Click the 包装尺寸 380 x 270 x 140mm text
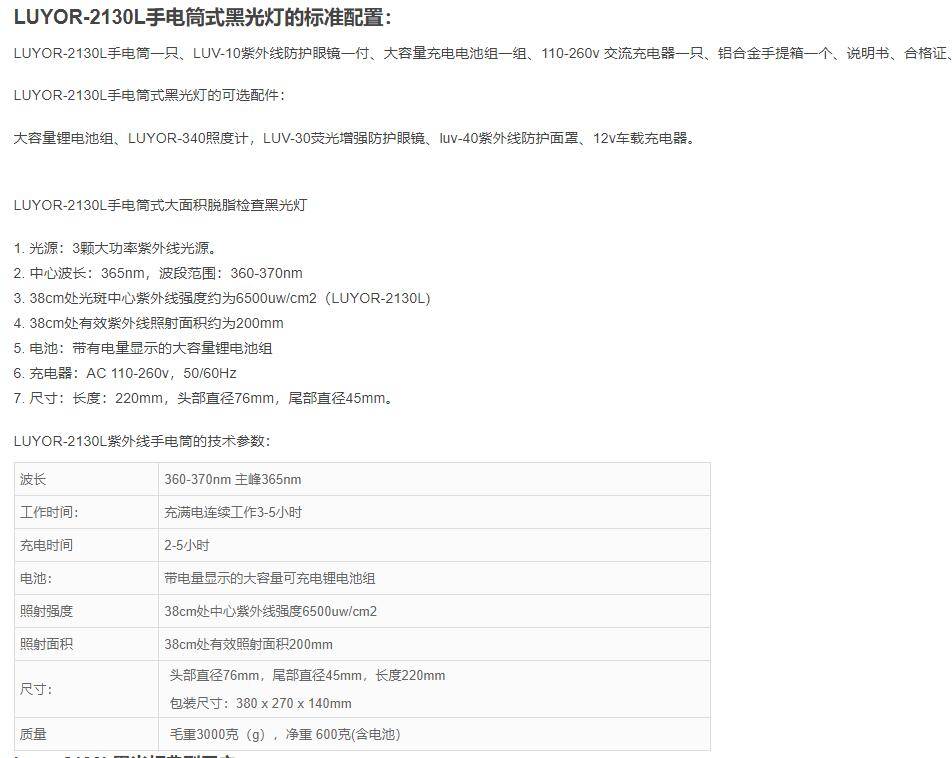The height and width of the screenshot is (758, 952). pos(260,703)
